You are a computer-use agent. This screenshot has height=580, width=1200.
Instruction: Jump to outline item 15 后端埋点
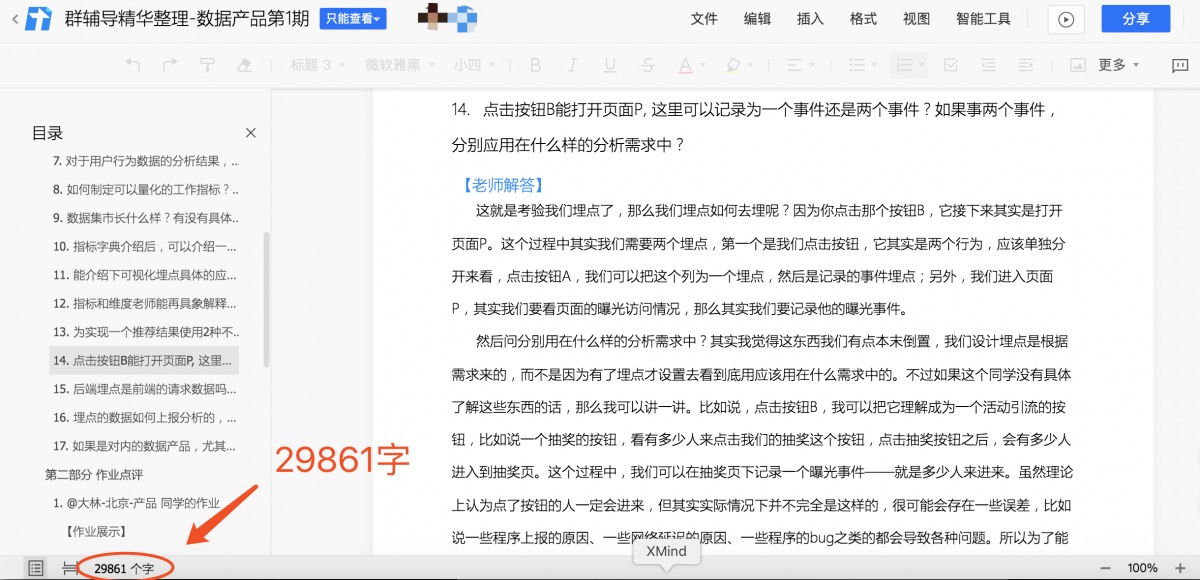click(145, 389)
